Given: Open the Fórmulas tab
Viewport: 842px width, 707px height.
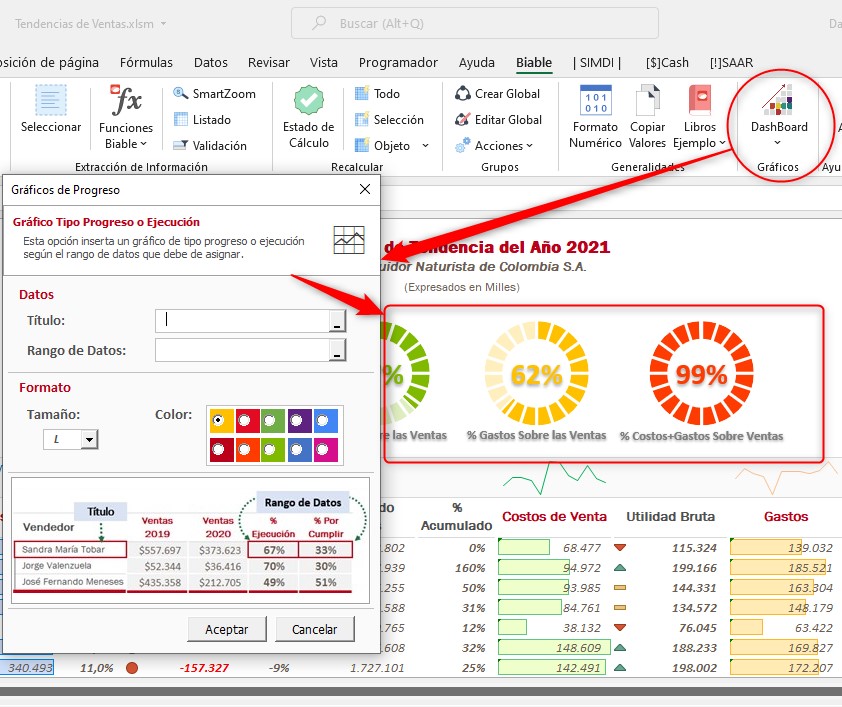Looking at the screenshot, I should 146,62.
